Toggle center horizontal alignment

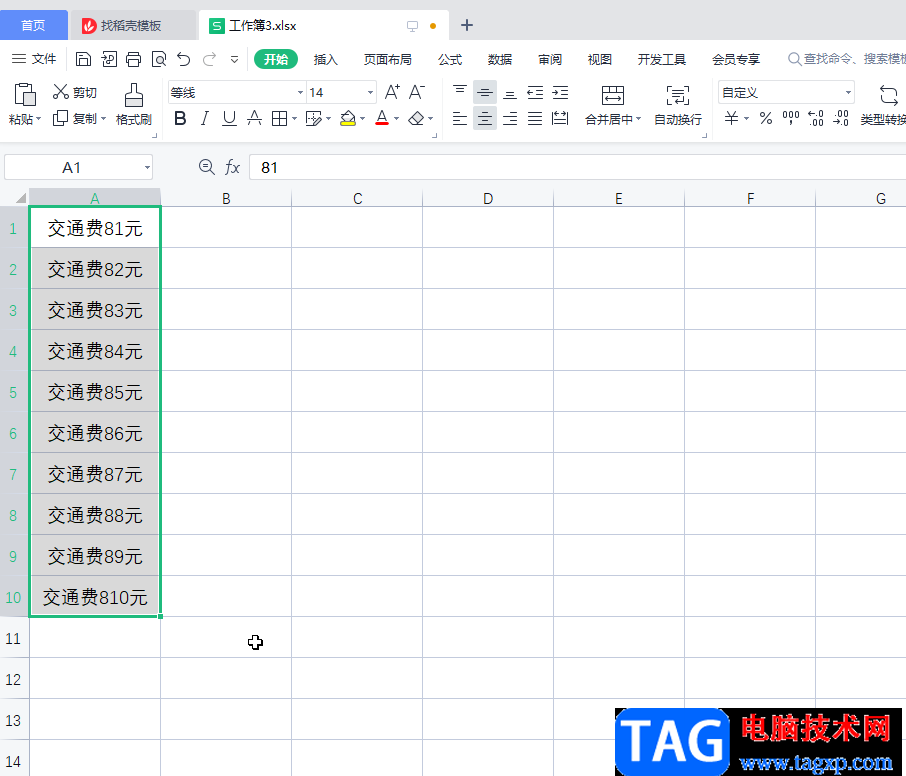click(x=485, y=118)
